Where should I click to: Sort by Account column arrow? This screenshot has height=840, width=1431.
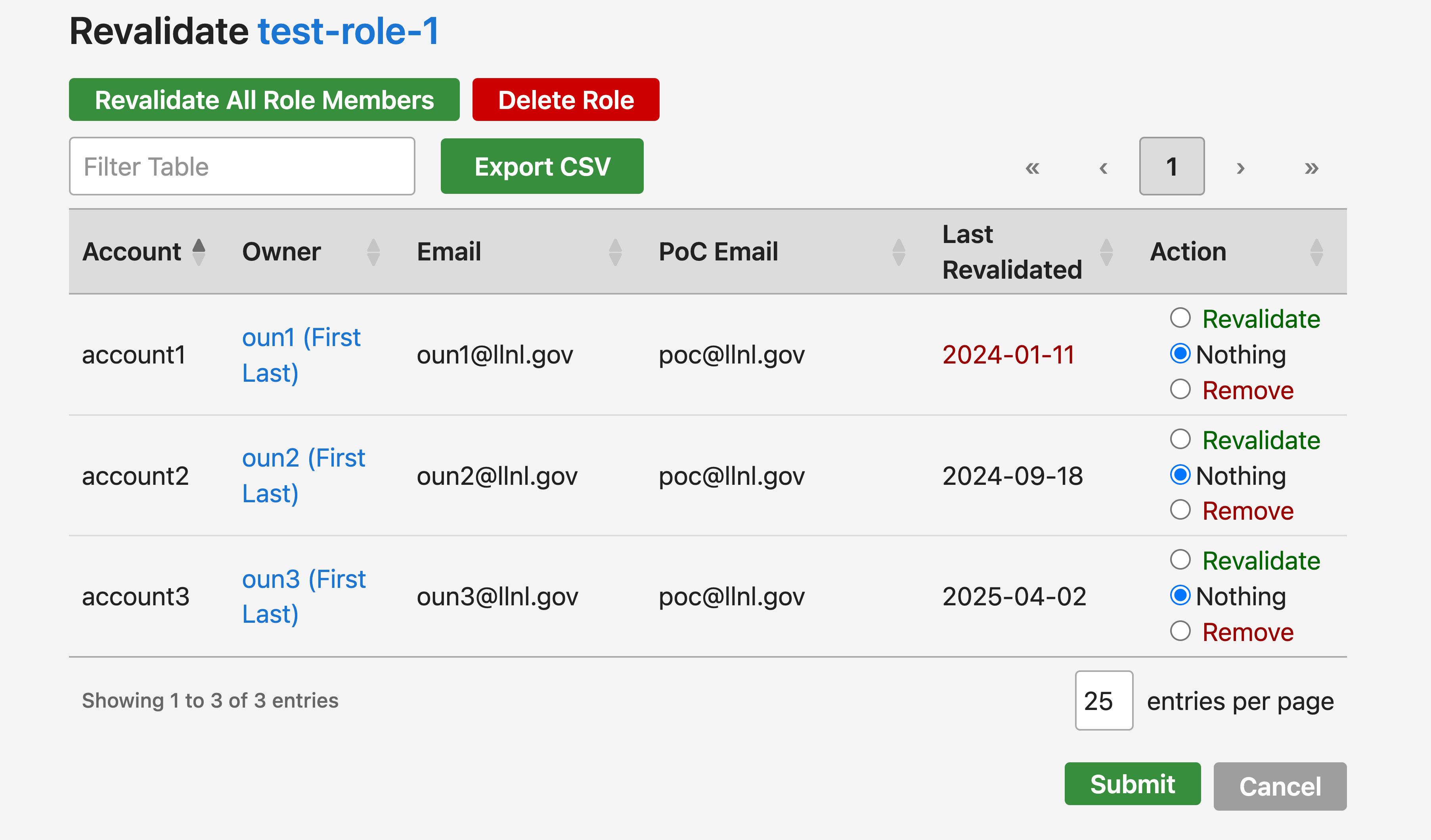click(199, 252)
